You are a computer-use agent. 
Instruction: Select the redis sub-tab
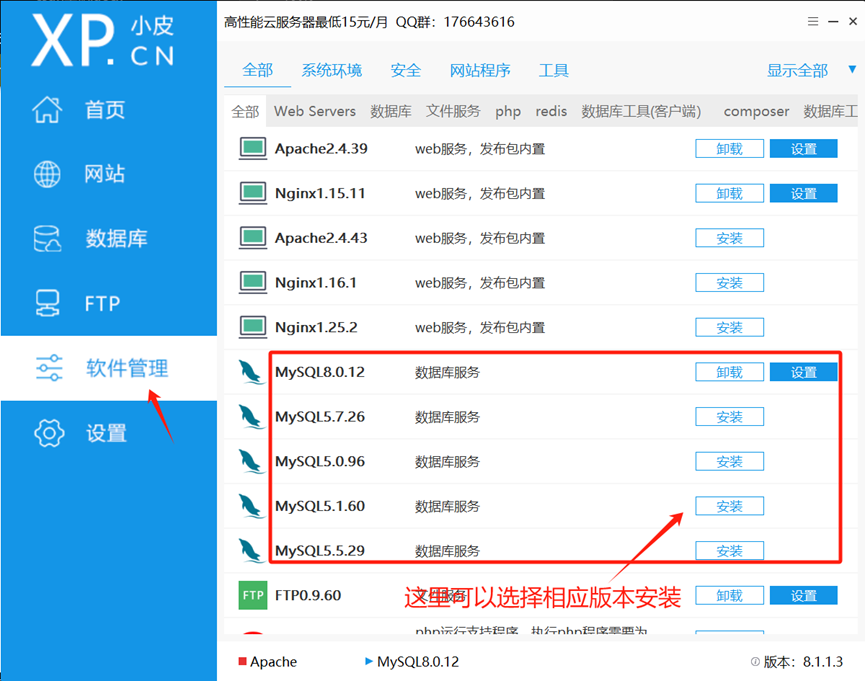(551, 111)
